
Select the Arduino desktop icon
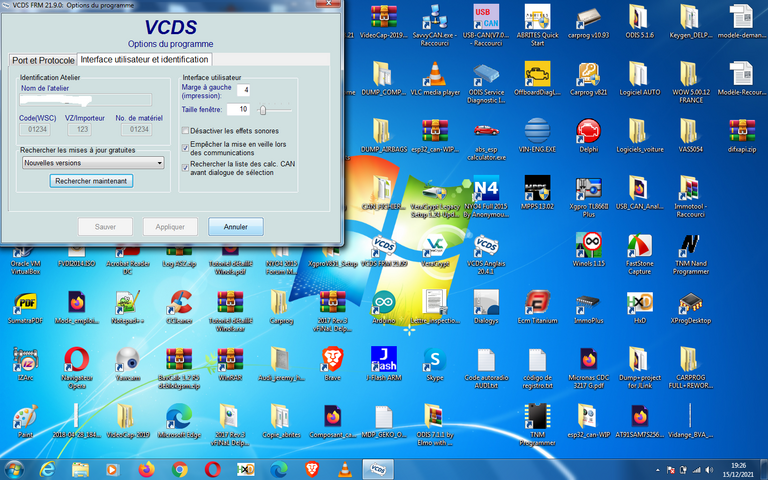click(x=384, y=308)
